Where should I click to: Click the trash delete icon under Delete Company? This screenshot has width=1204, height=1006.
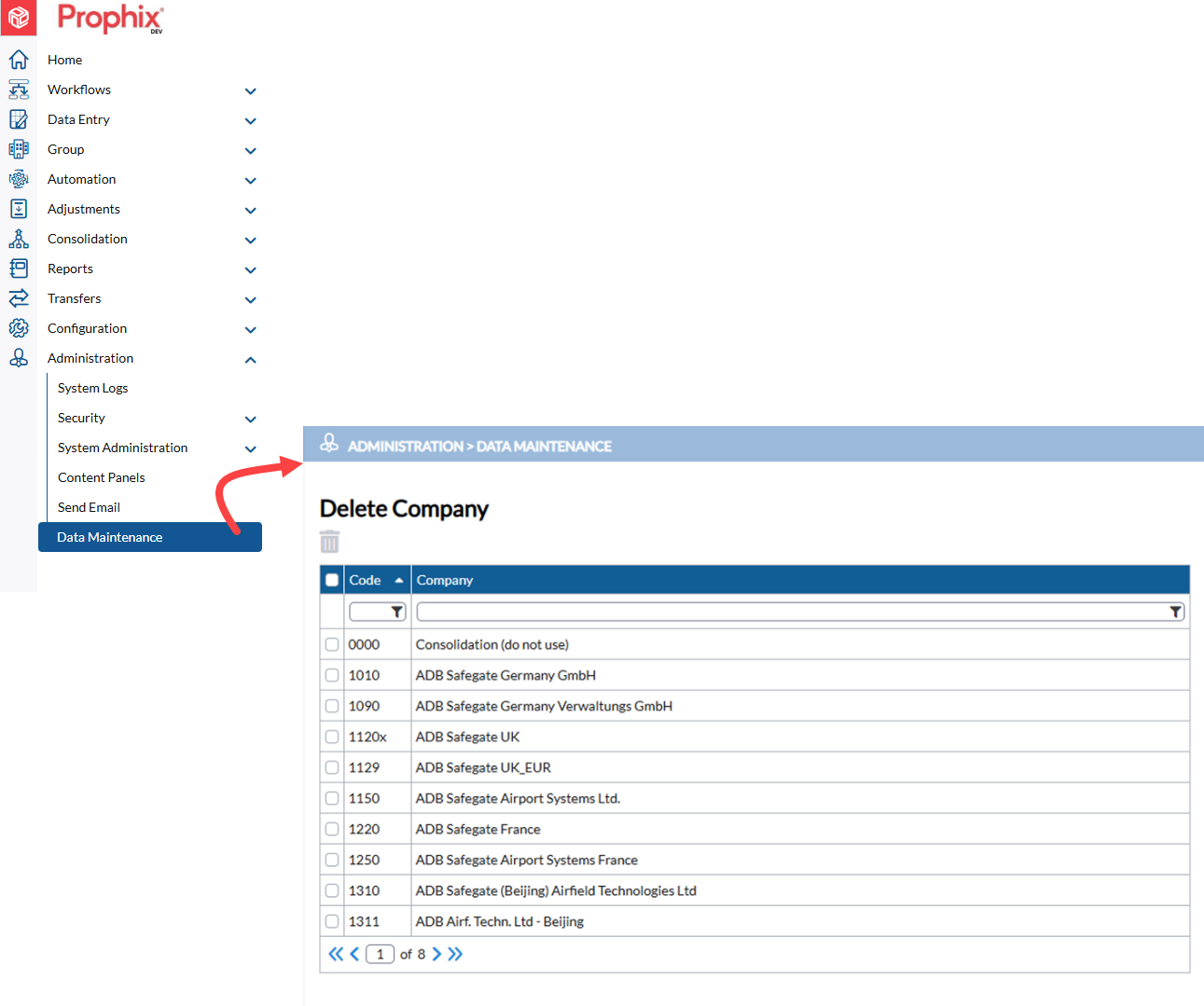330,542
